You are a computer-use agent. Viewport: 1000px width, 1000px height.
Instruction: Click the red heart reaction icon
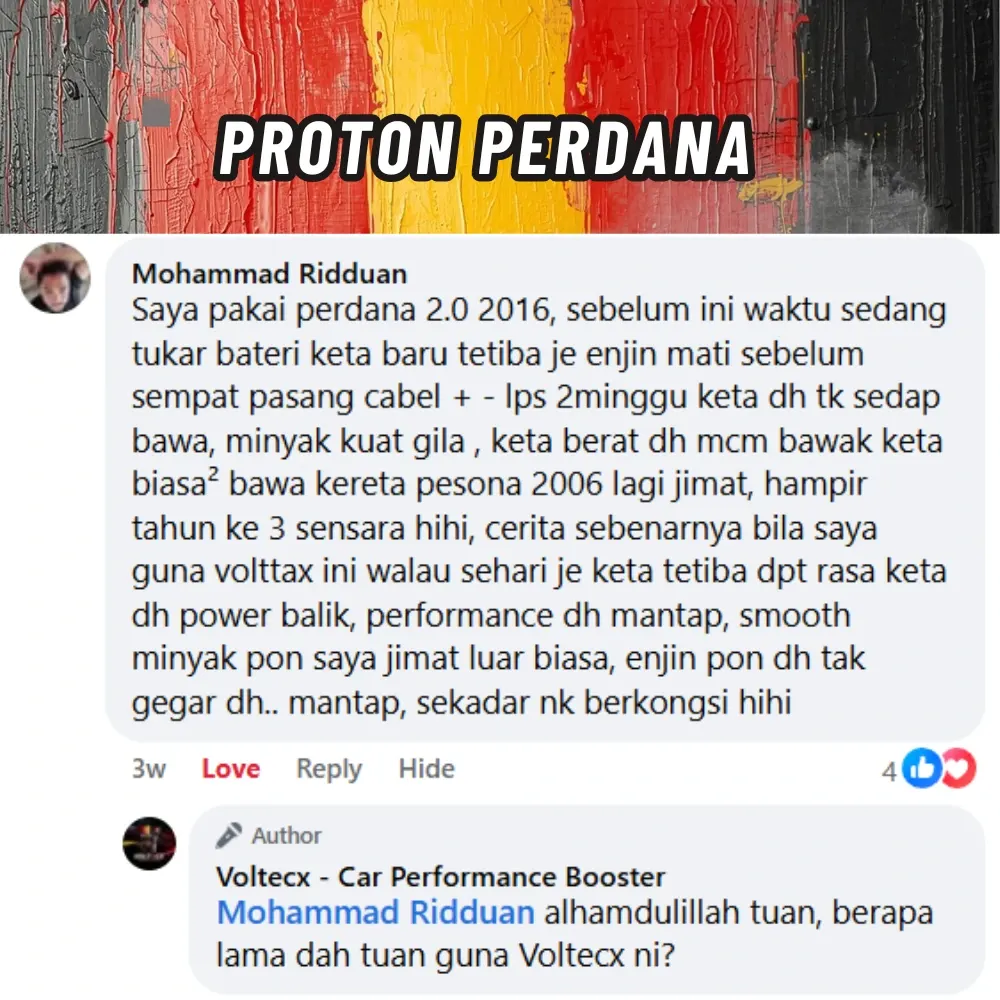(958, 768)
